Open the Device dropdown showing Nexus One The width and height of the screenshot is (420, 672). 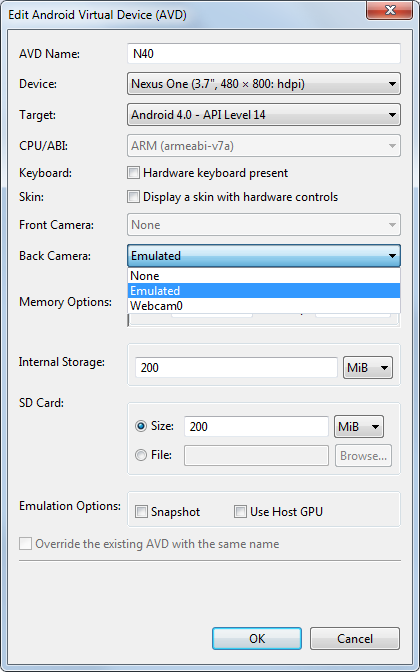coord(264,84)
